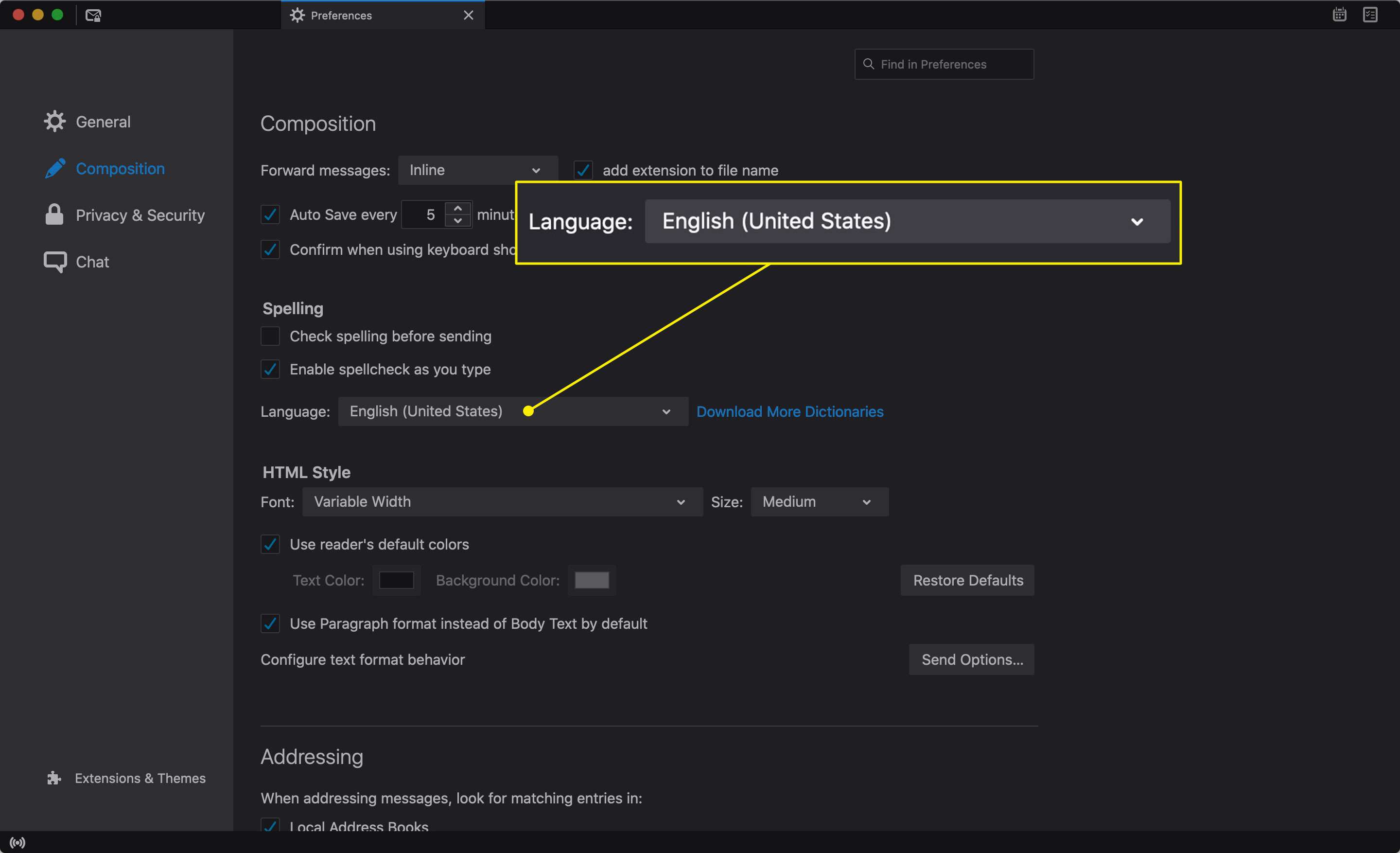Toggle add extension to file name
1400x853 pixels.
(x=583, y=170)
